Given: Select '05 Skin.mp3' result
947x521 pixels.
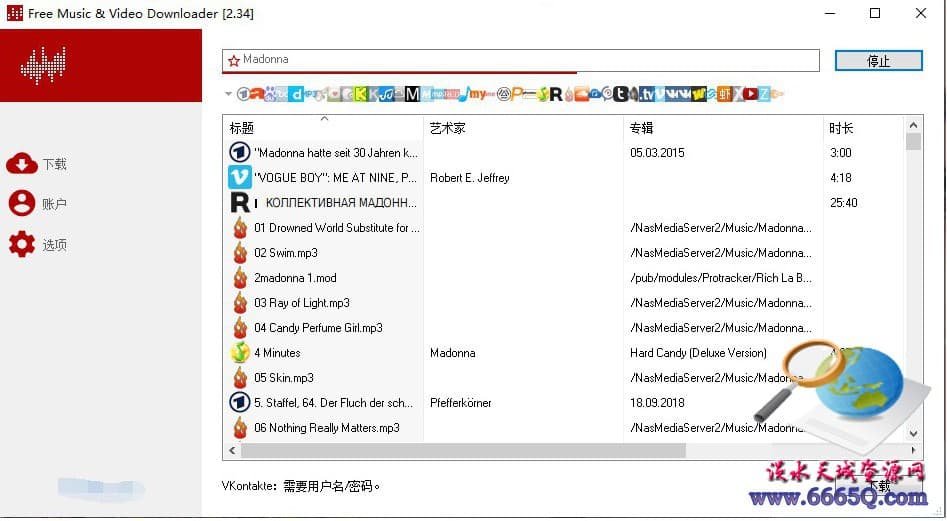Looking at the screenshot, I should click(284, 378).
